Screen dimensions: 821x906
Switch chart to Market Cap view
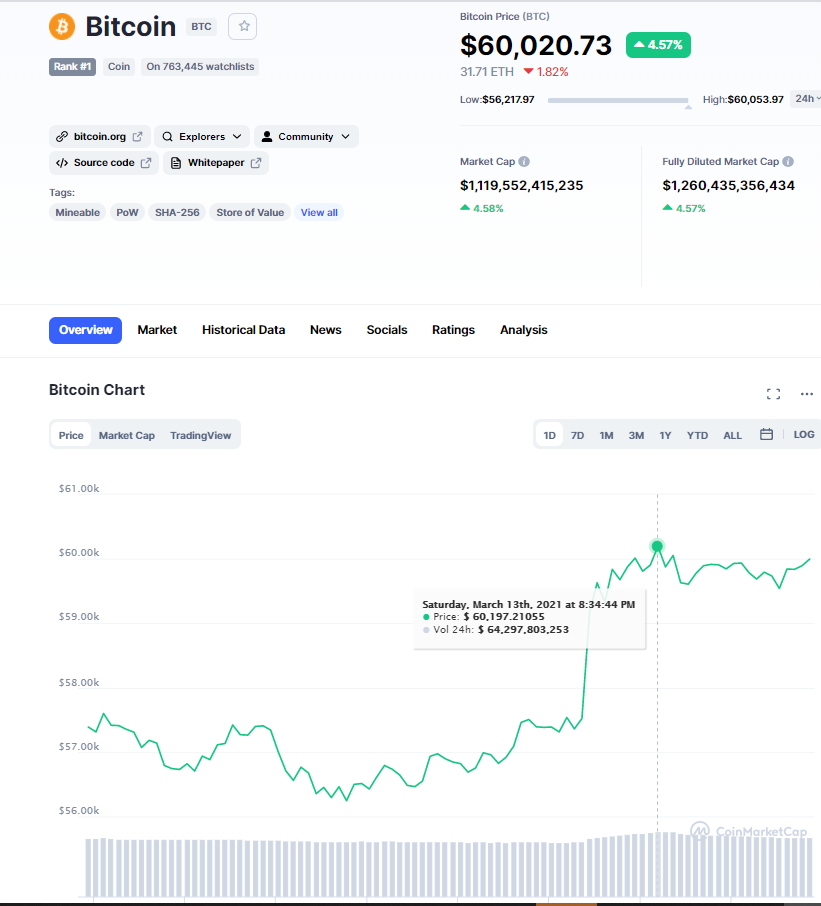pyautogui.click(x=127, y=435)
